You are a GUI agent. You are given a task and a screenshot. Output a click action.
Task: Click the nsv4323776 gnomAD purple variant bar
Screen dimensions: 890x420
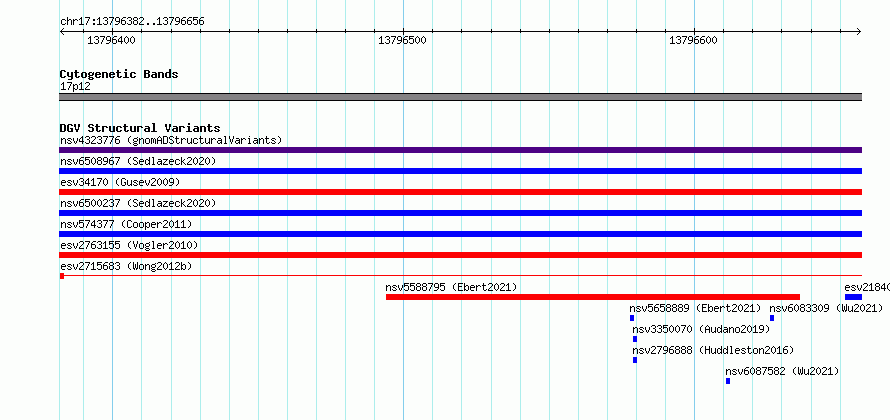(460, 150)
